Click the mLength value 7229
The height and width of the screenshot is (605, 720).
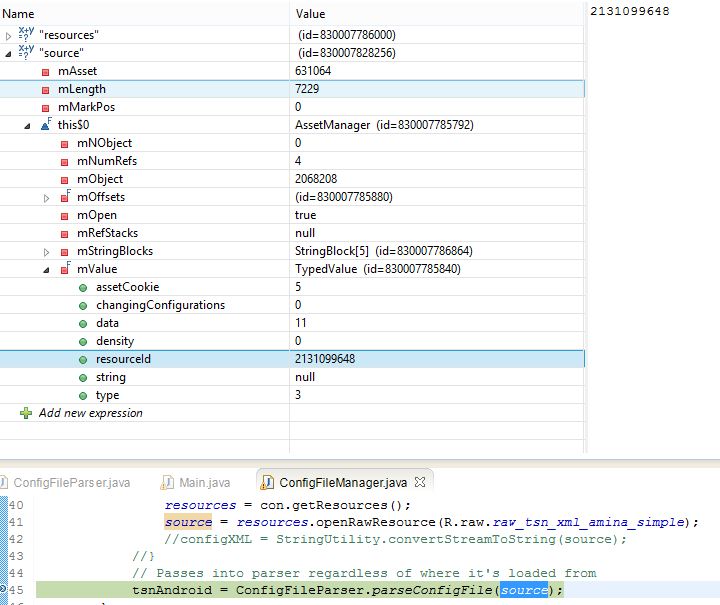[x=307, y=89]
